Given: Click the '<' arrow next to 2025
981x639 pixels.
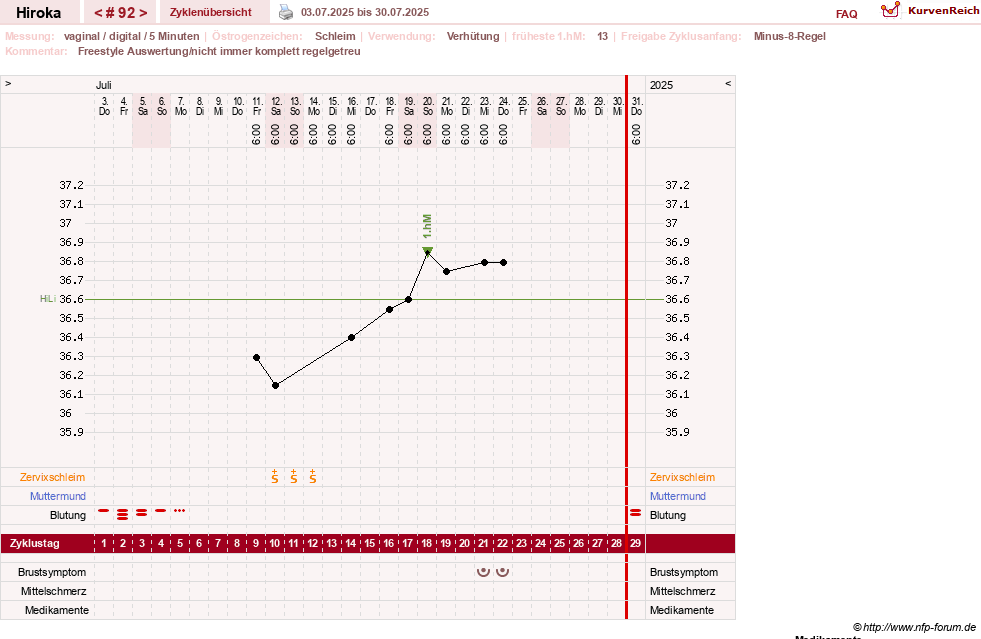Looking at the screenshot, I should click(x=728, y=83).
